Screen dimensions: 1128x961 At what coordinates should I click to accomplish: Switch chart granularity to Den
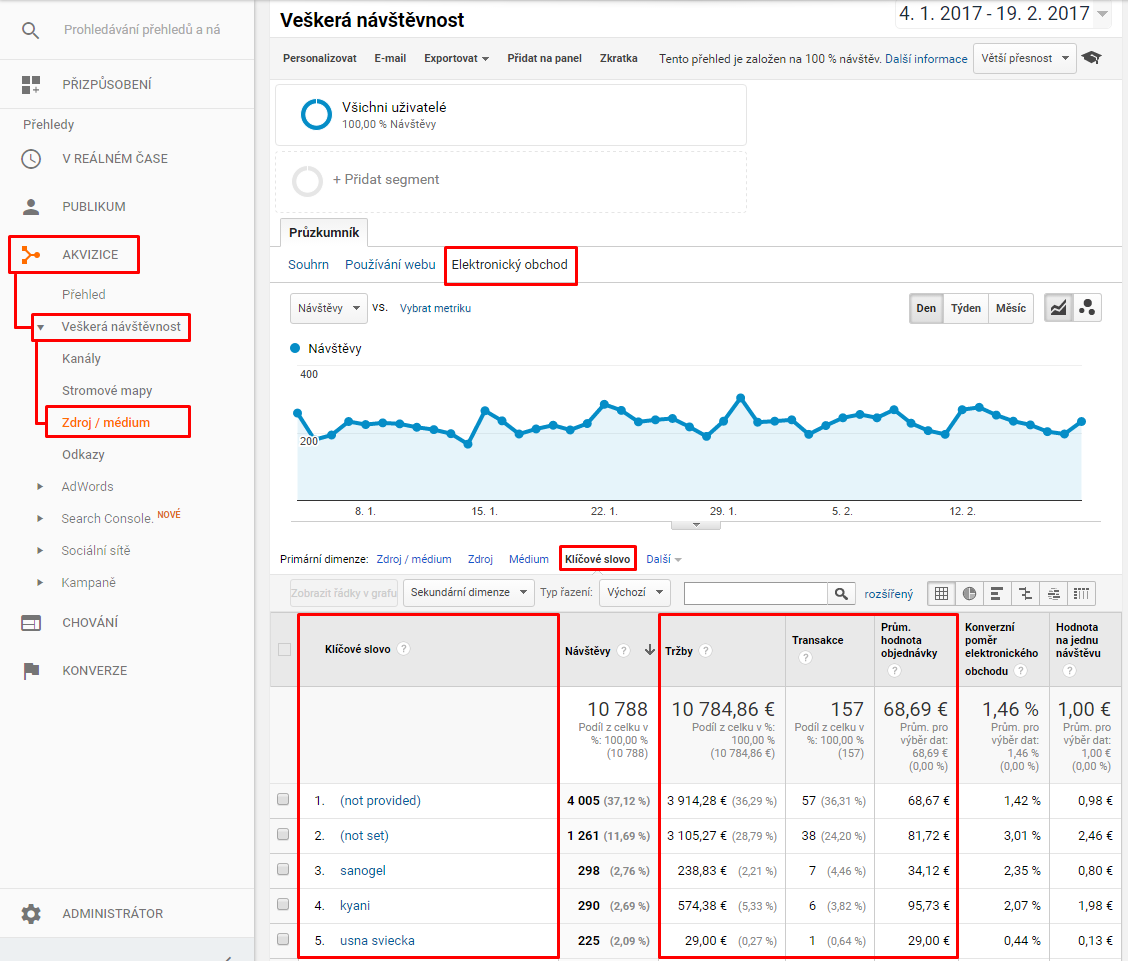[926, 308]
